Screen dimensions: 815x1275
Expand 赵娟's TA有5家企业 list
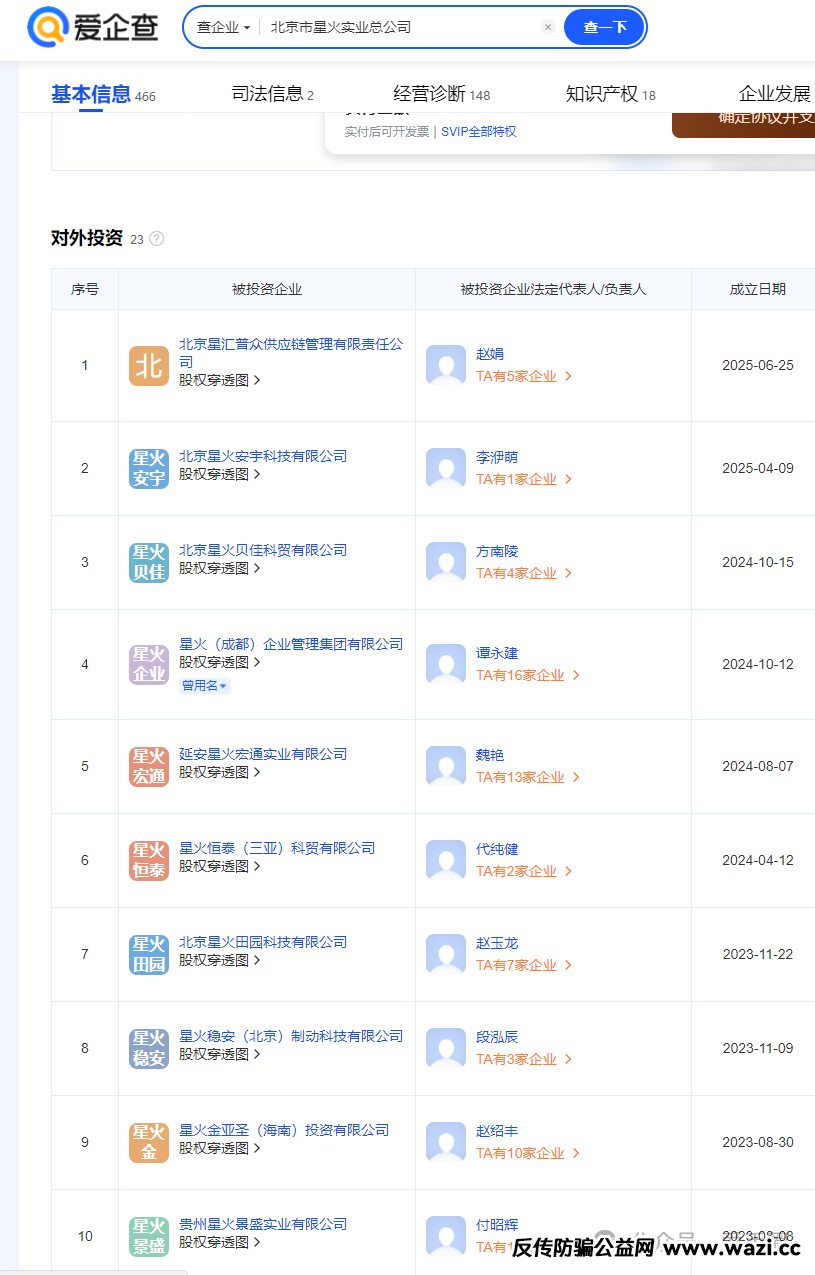pyautogui.click(x=524, y=377)
